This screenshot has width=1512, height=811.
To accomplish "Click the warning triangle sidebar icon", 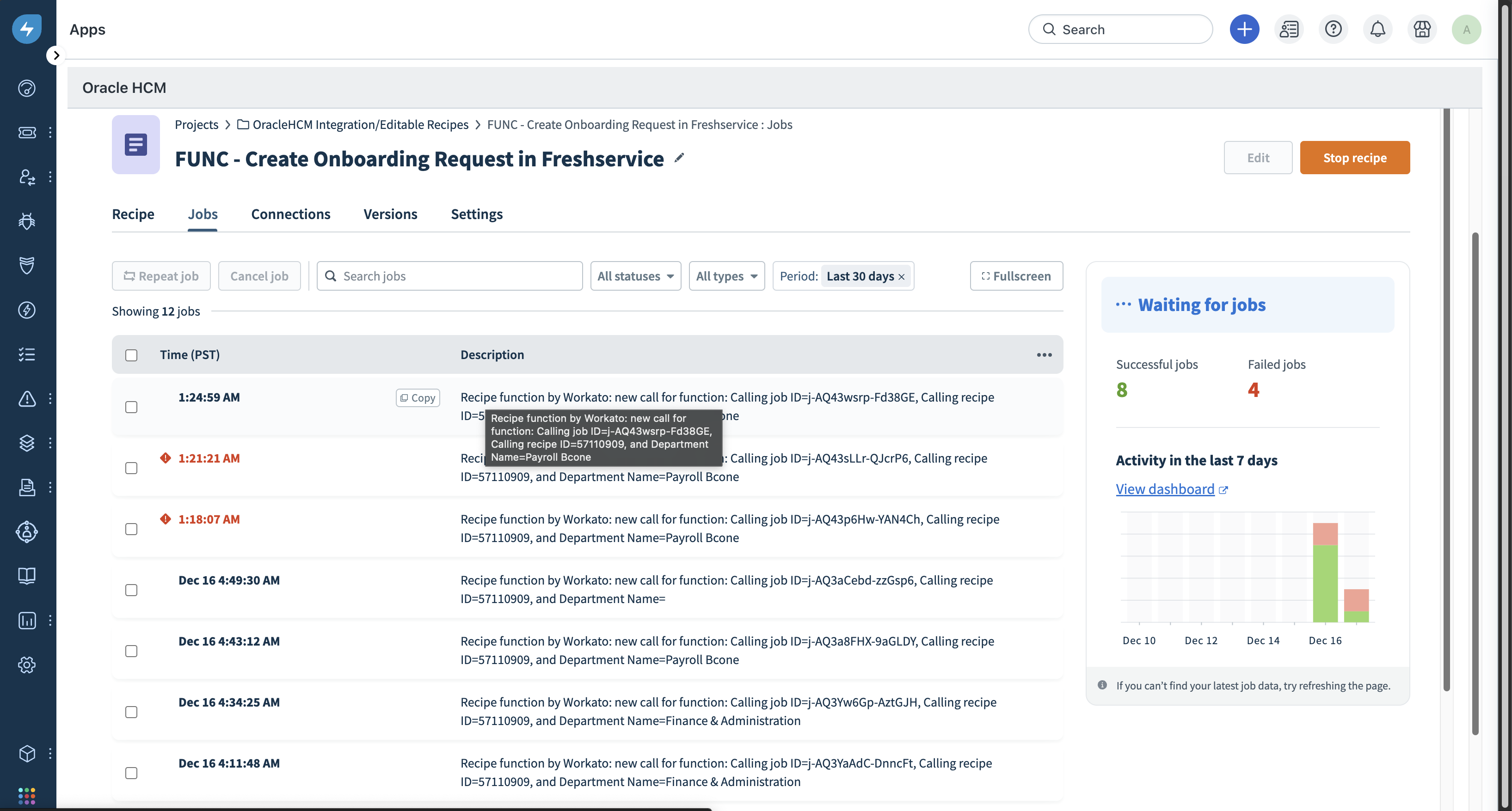I will pos(27,399).
